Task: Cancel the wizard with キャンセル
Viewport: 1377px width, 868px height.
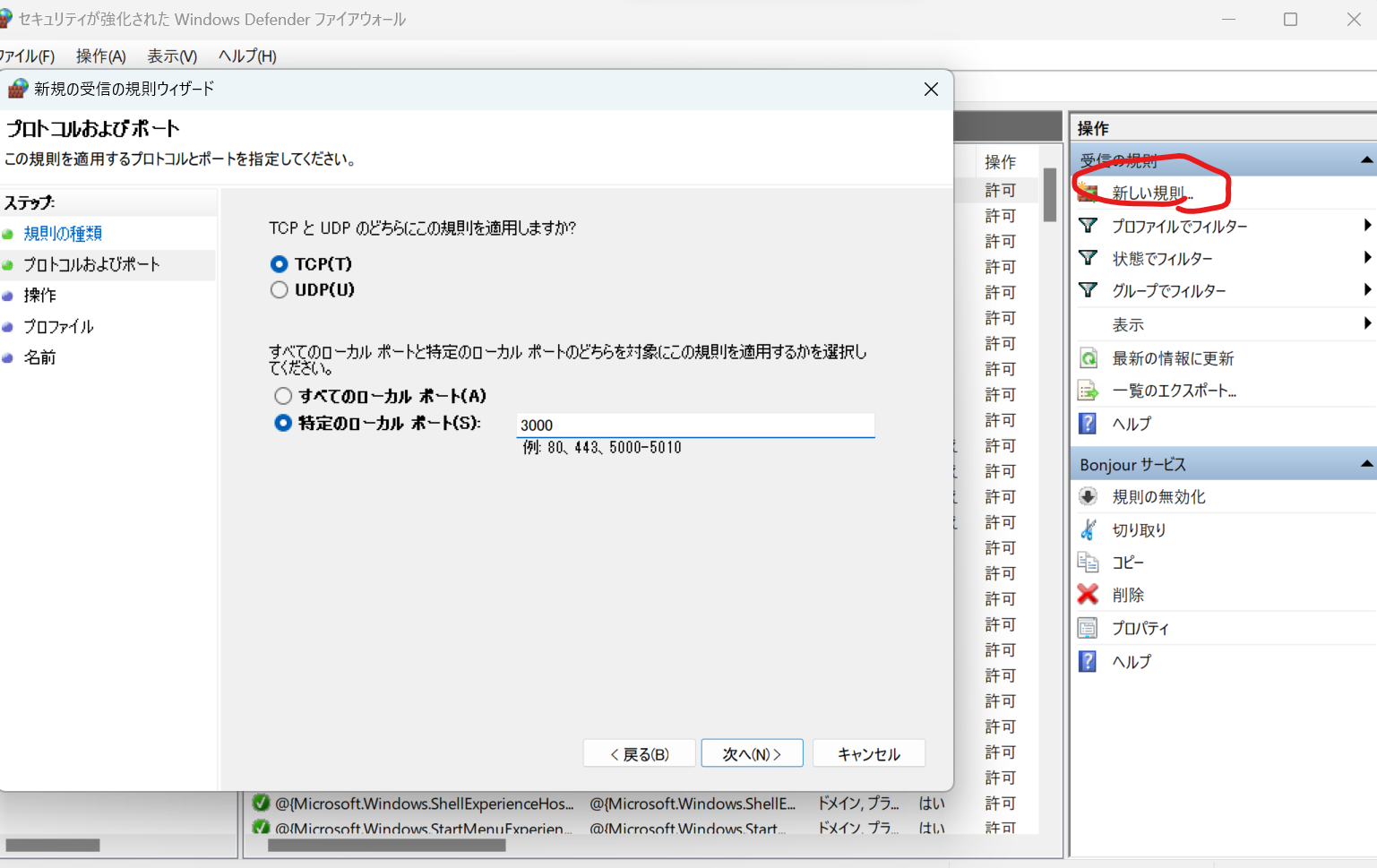Action: click(868, 752)
